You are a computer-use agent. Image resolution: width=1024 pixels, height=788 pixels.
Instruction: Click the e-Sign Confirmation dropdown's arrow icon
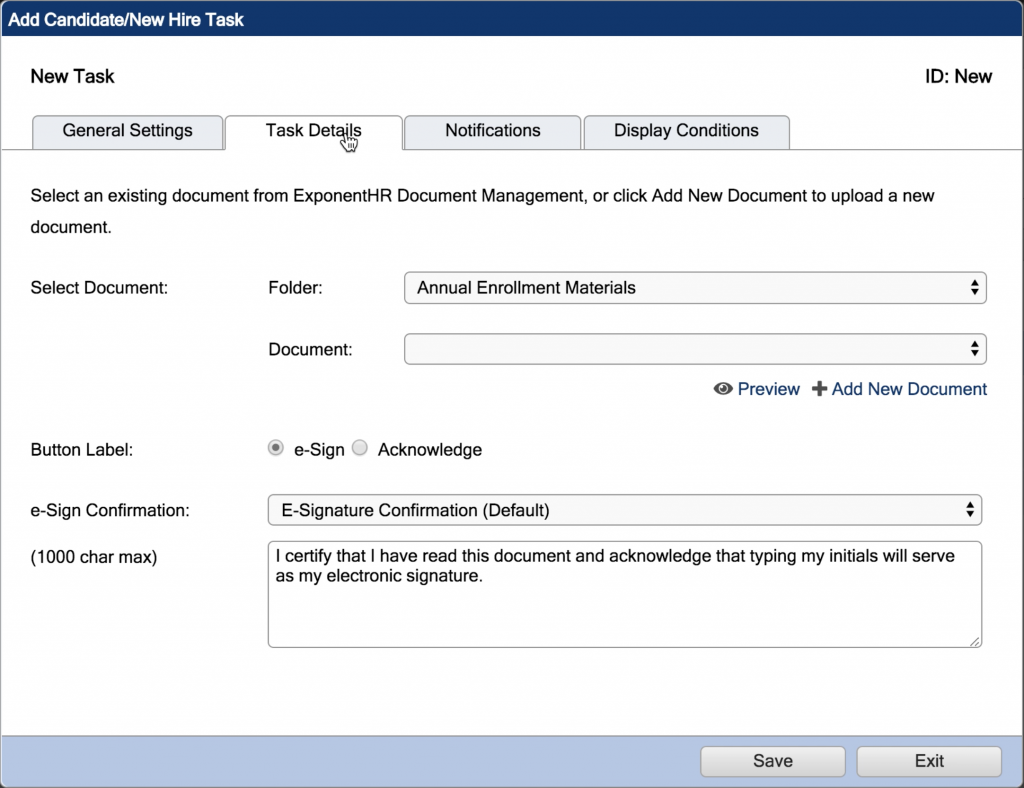pyautogui.click(x=968, y=509)
